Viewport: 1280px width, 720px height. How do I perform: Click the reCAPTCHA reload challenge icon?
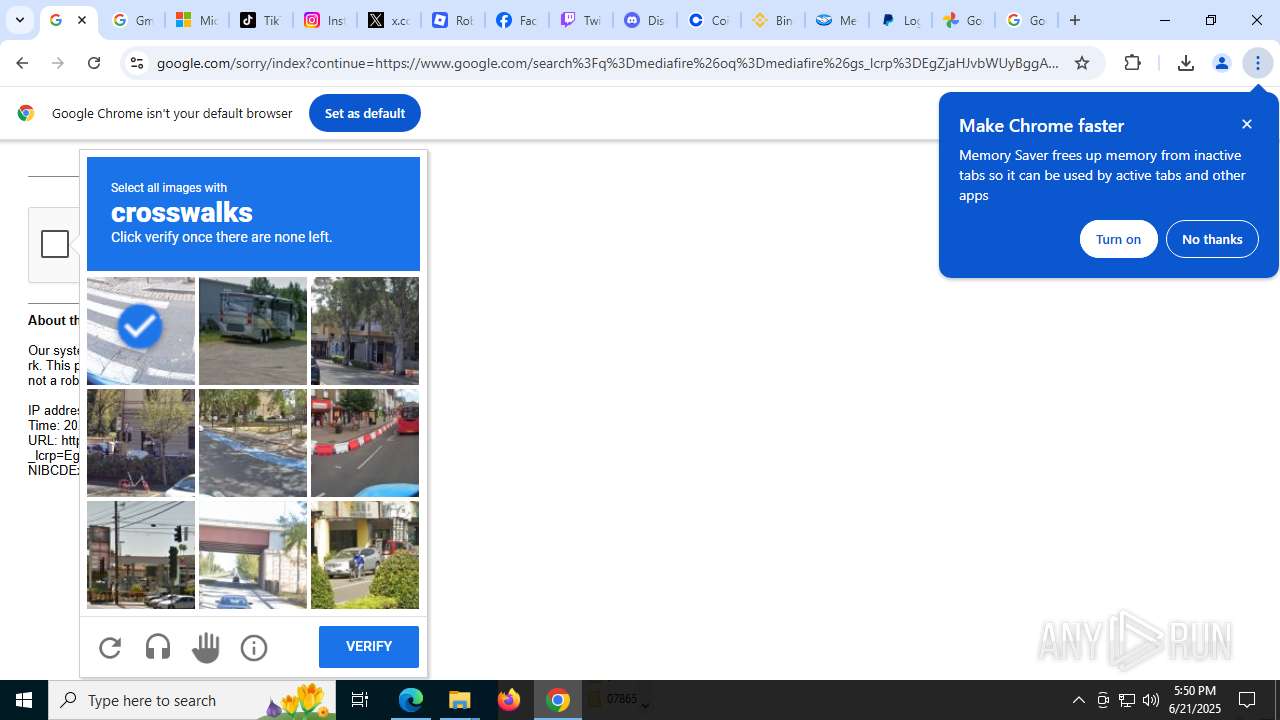click(x=110, y=647)
